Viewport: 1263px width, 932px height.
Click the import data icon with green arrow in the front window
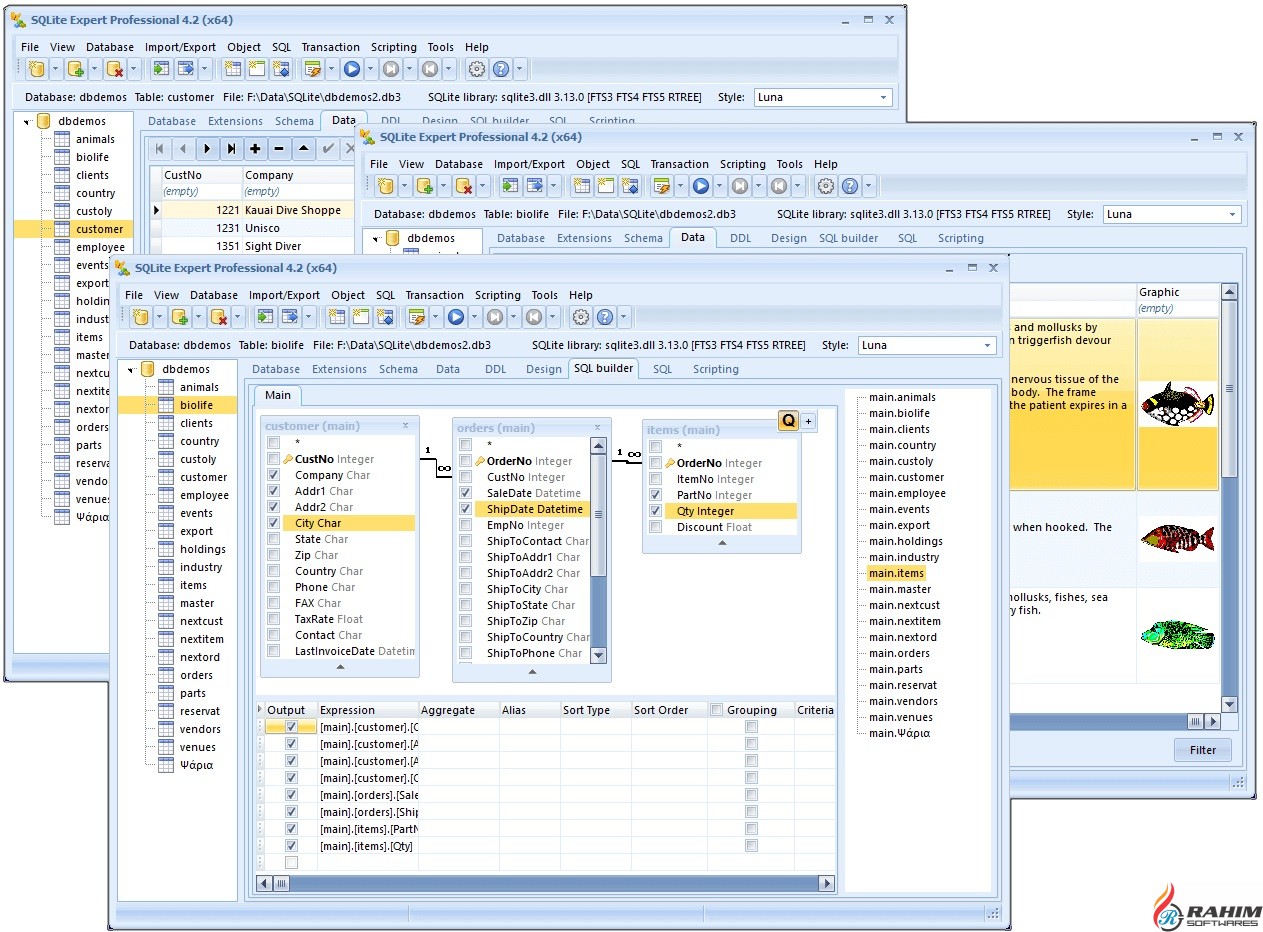click(265, 317)
